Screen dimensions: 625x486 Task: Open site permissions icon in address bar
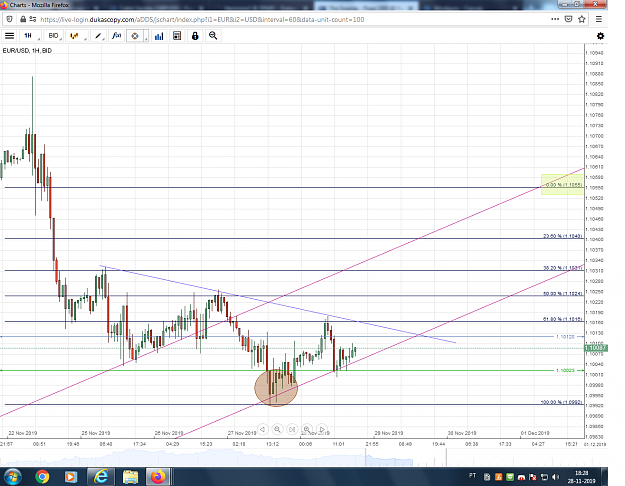(x=33, y=19)
